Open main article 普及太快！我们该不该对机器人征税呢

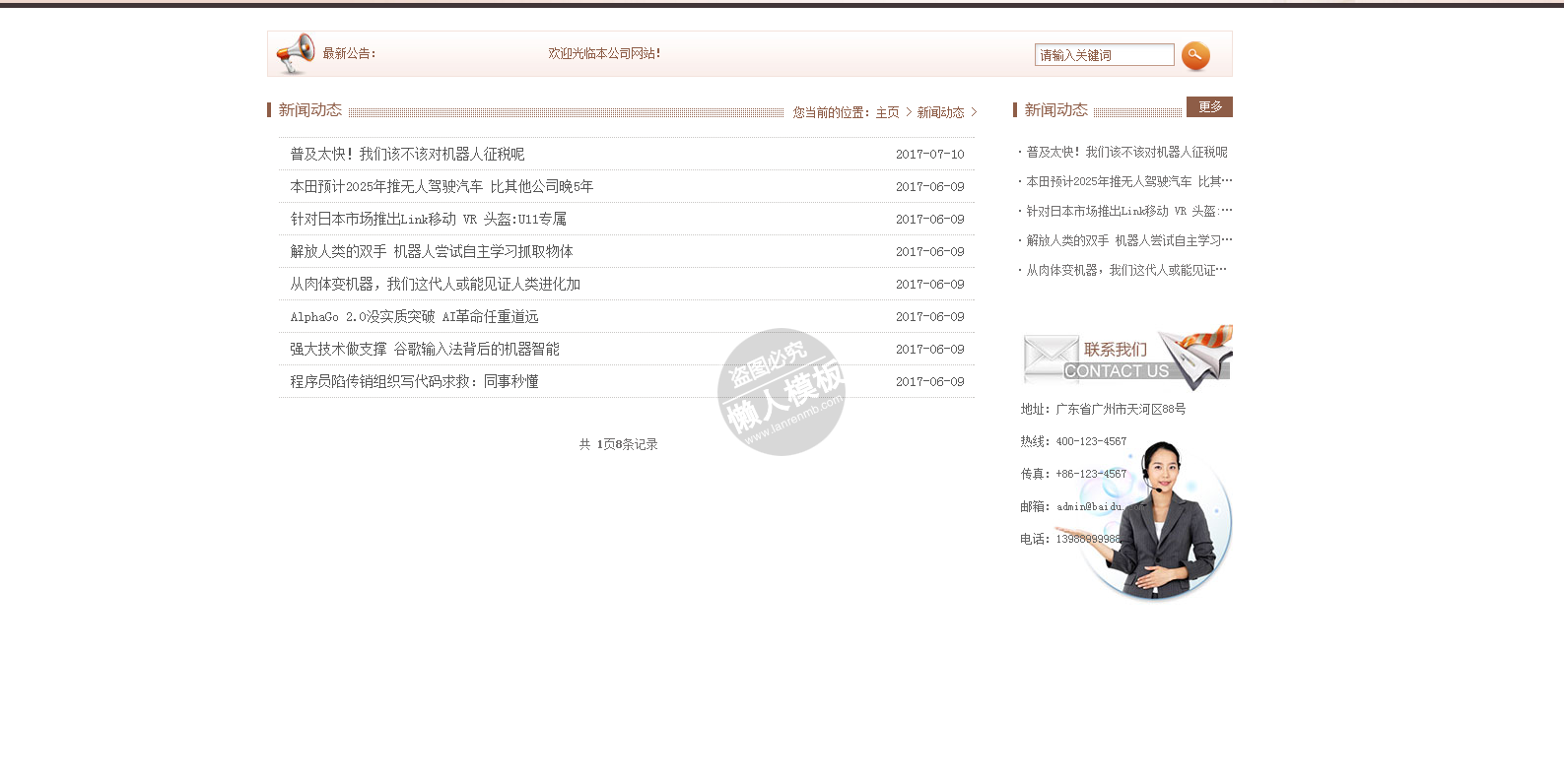click(x=407, y=154)
